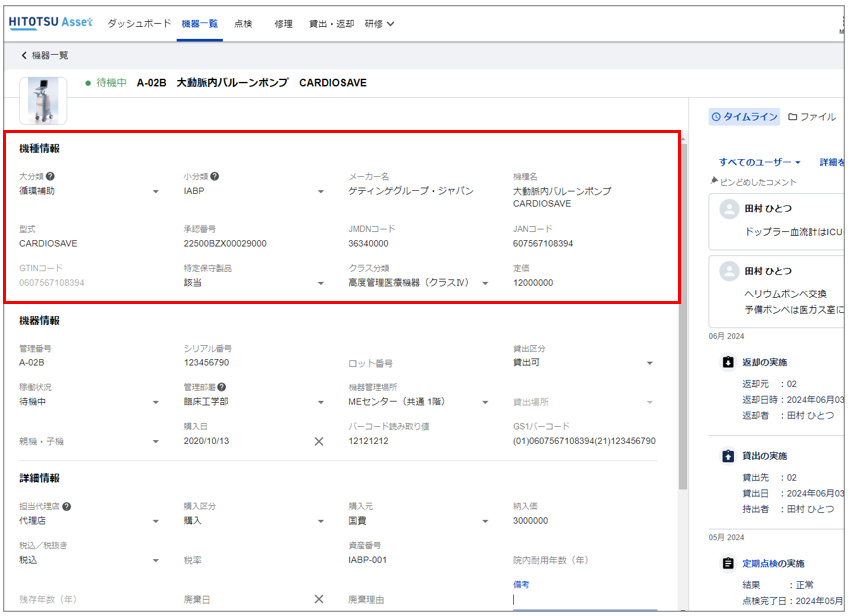Viewport: 849px width, 616px height.
Task: Expand the 機器管理場所 dropdown
Action: pos(419,402)
